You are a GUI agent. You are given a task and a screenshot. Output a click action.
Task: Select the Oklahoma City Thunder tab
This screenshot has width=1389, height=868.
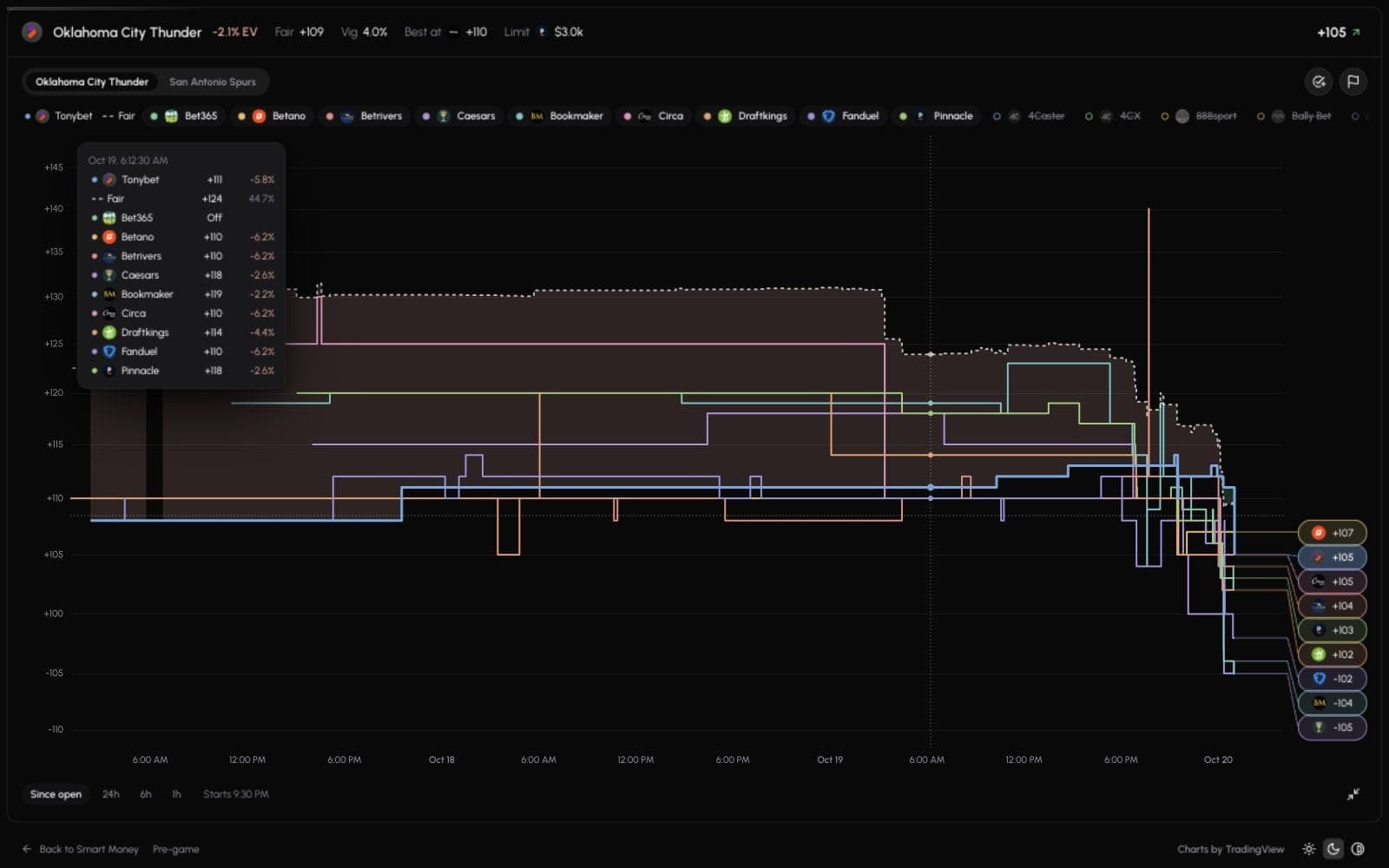91,82
